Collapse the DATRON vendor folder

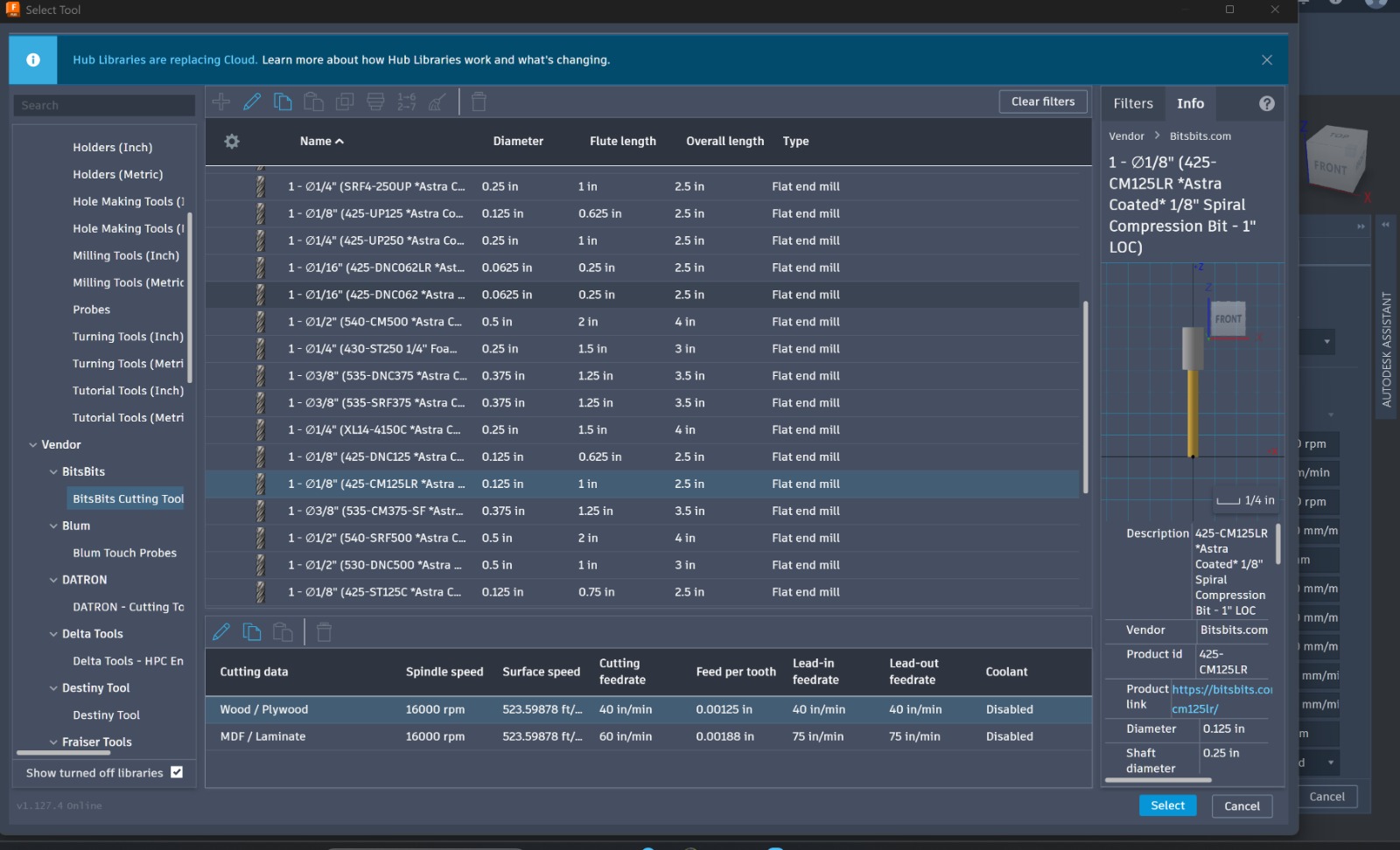tap(53, 581)
